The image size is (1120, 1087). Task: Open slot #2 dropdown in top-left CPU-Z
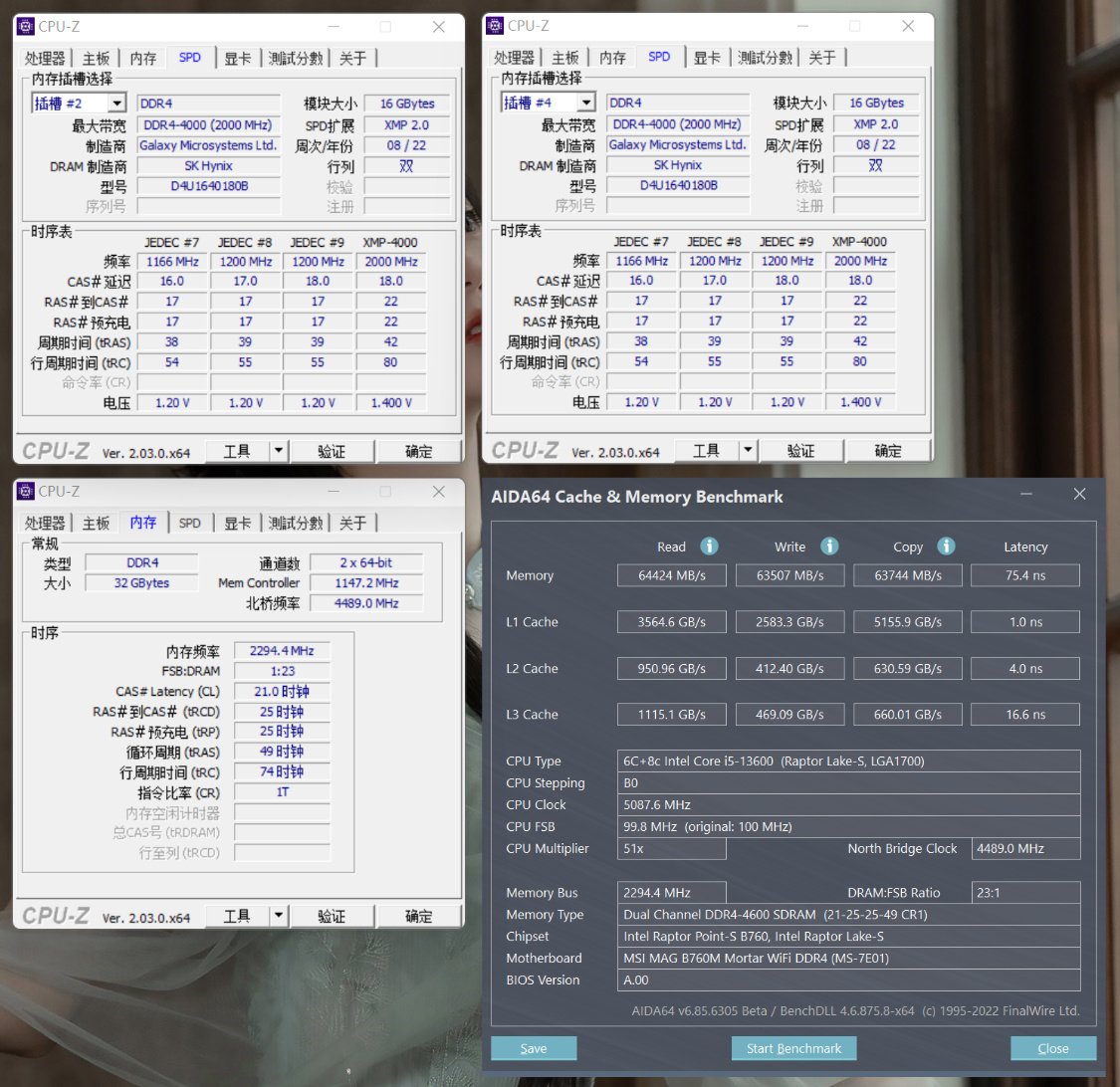[117, 103]
